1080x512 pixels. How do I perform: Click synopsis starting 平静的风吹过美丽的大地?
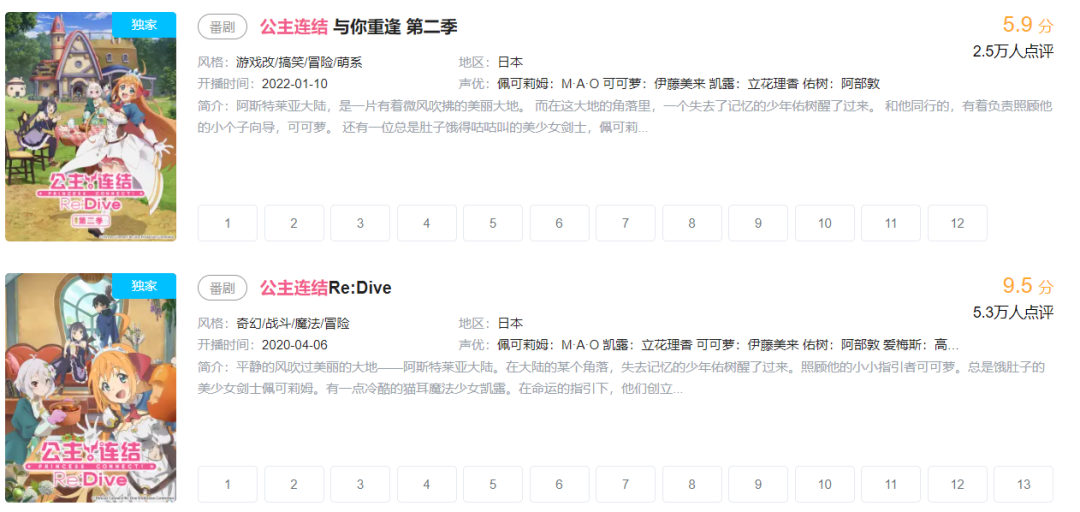tap(621, 378)
